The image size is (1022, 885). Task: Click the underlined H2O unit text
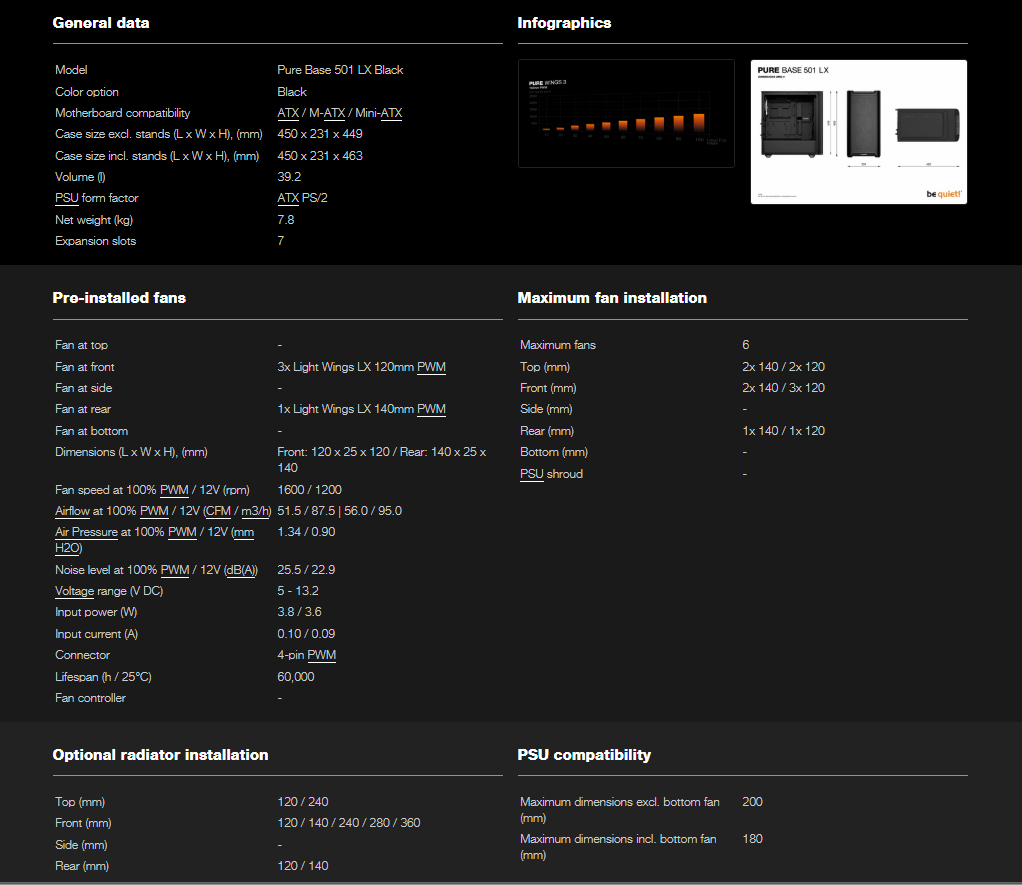pos(66,547)
